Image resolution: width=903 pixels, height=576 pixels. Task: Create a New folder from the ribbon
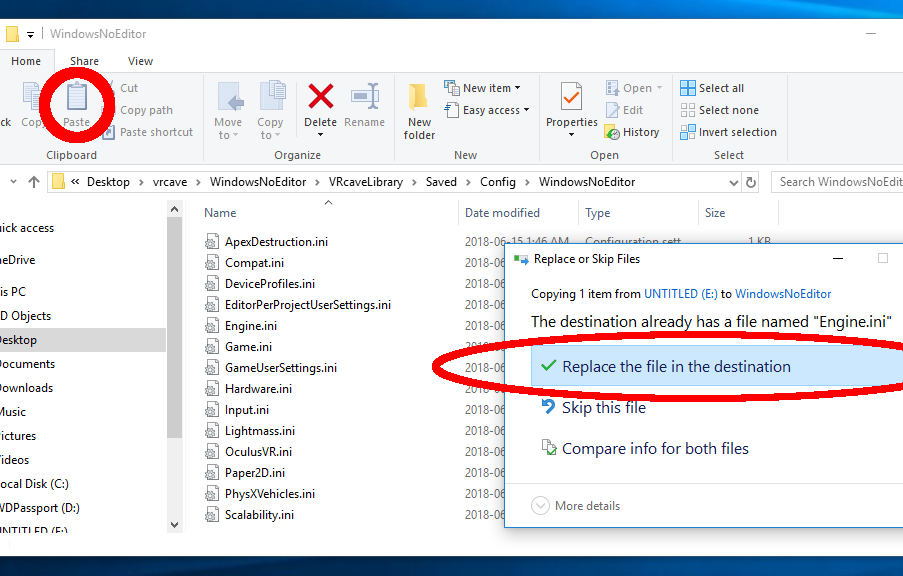419,110
